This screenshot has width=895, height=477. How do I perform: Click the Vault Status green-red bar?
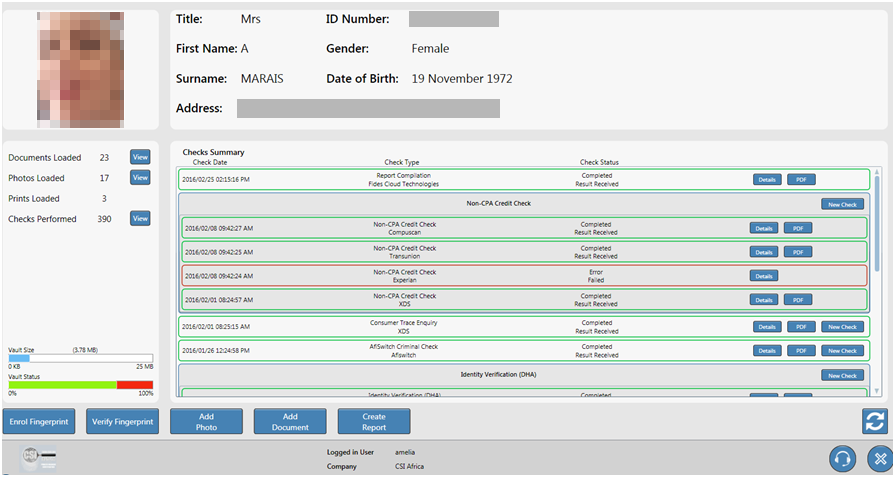80,385
